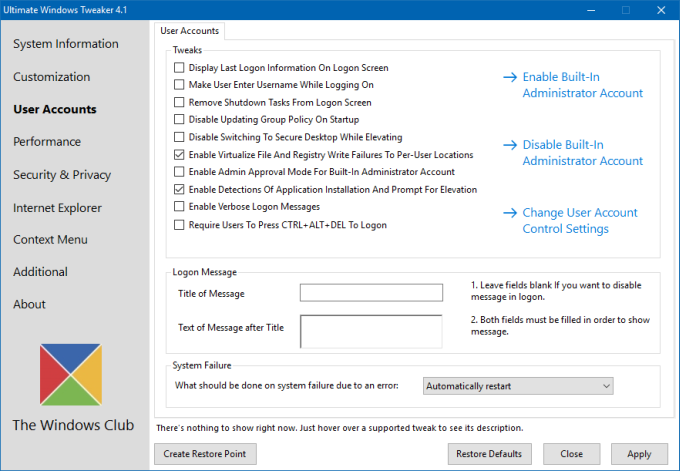Enable Display Last Logon Information checkbox
The height and width of the screenshot is (471, 680).
point(179,68)
